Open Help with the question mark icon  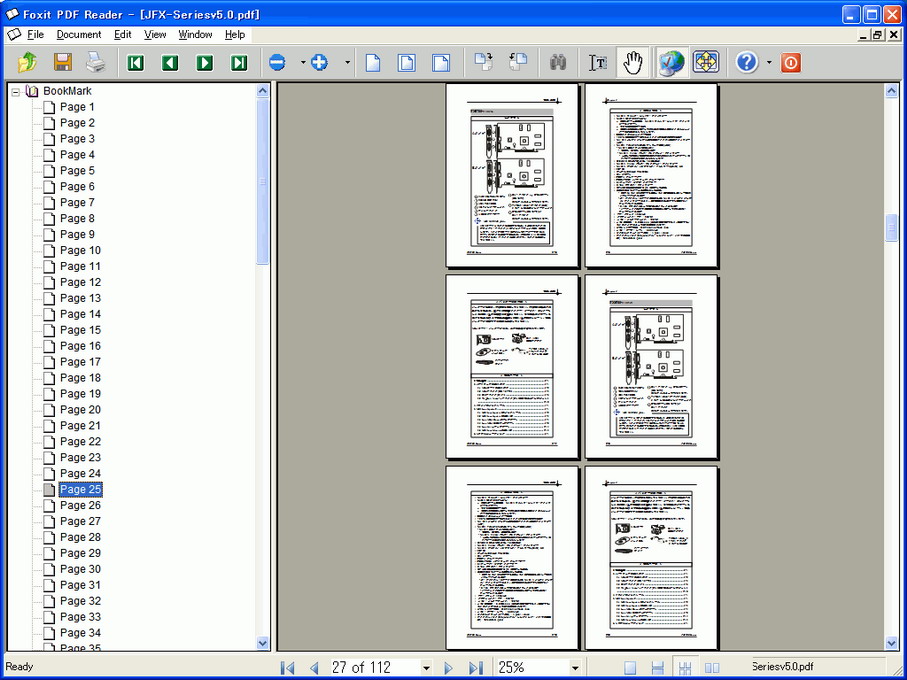pos(747,62)
